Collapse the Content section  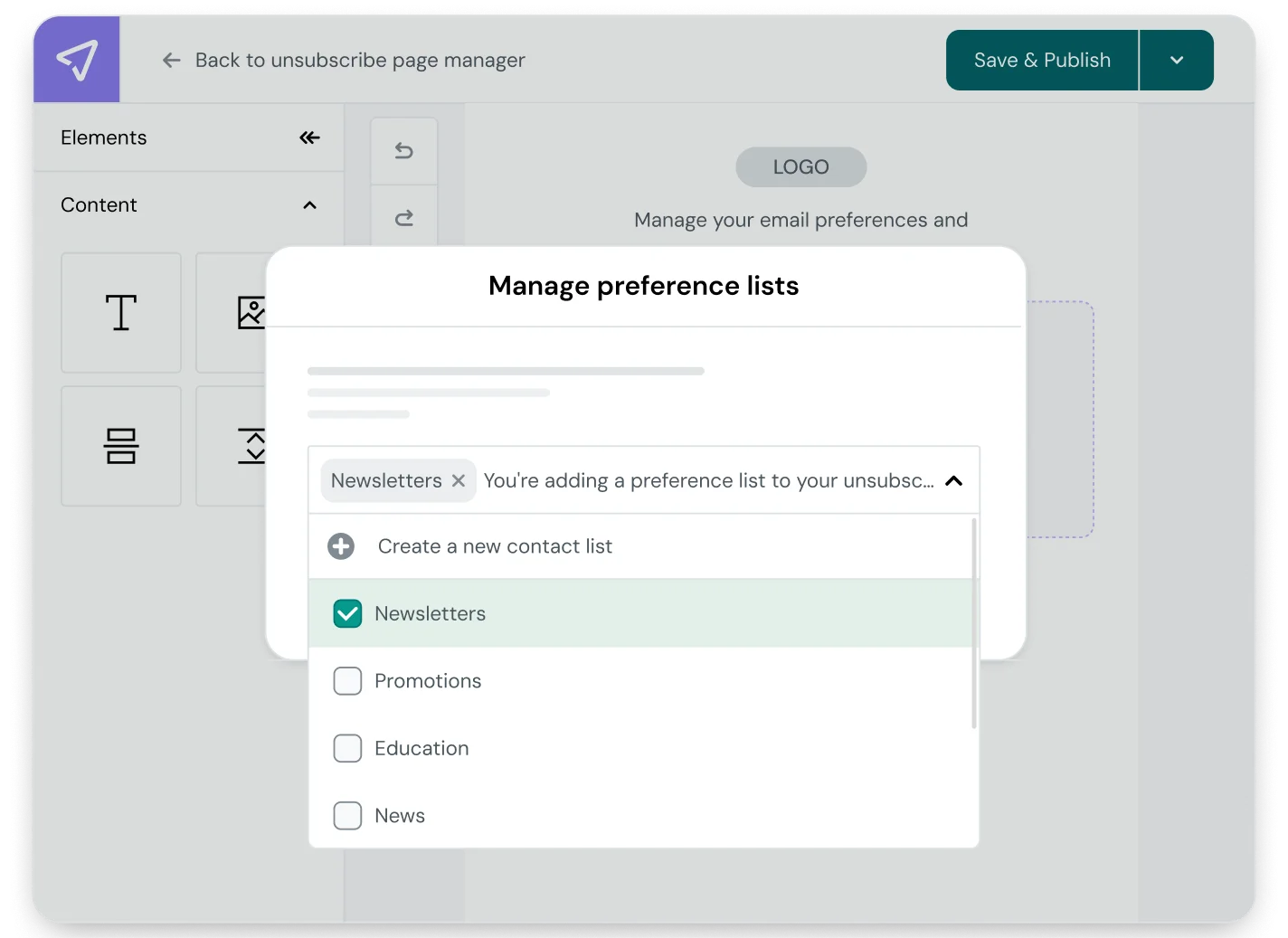[x=309, y=205]
